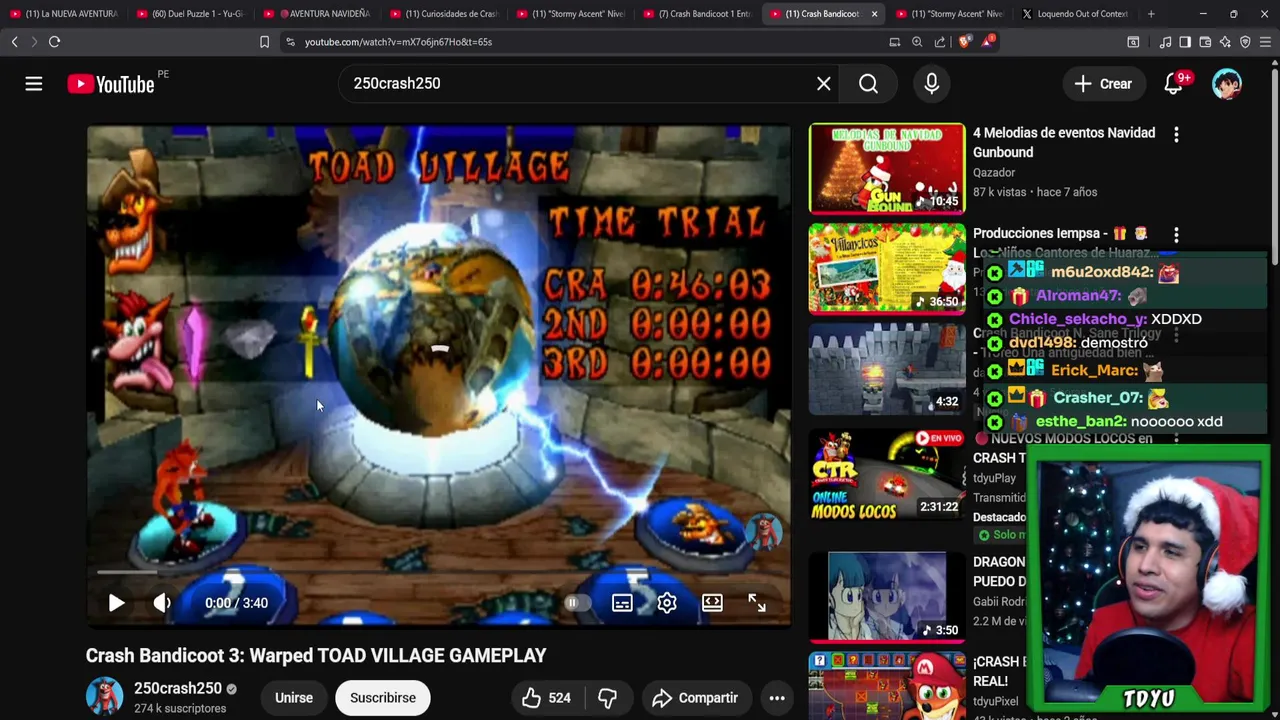1280x720 pixels.
Task: Open the 3:50 Dragon video thumbnail
Action: coord(887,596)
